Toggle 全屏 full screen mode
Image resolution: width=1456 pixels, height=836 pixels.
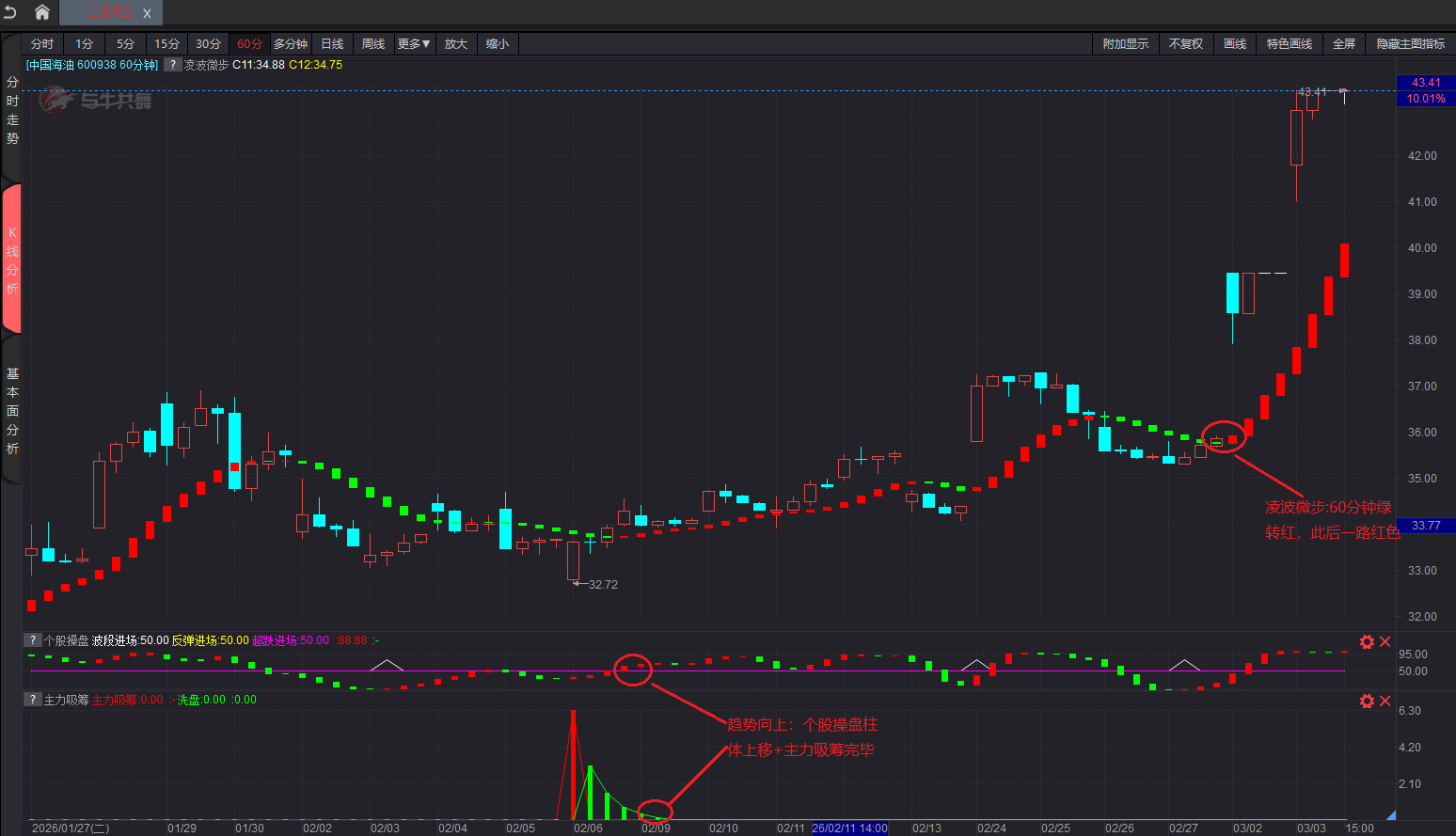pyautogui.click(x=1343, y=44)
